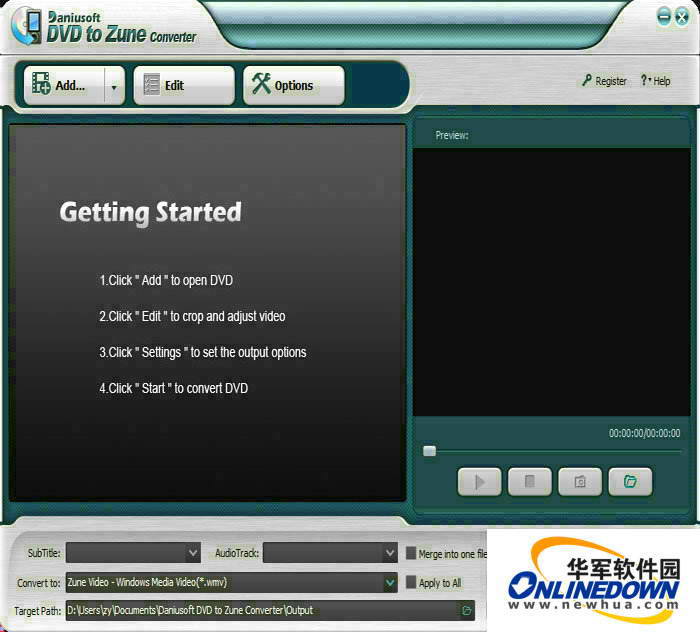
Task: Stop the preview playback
Action: click(530, 482)
